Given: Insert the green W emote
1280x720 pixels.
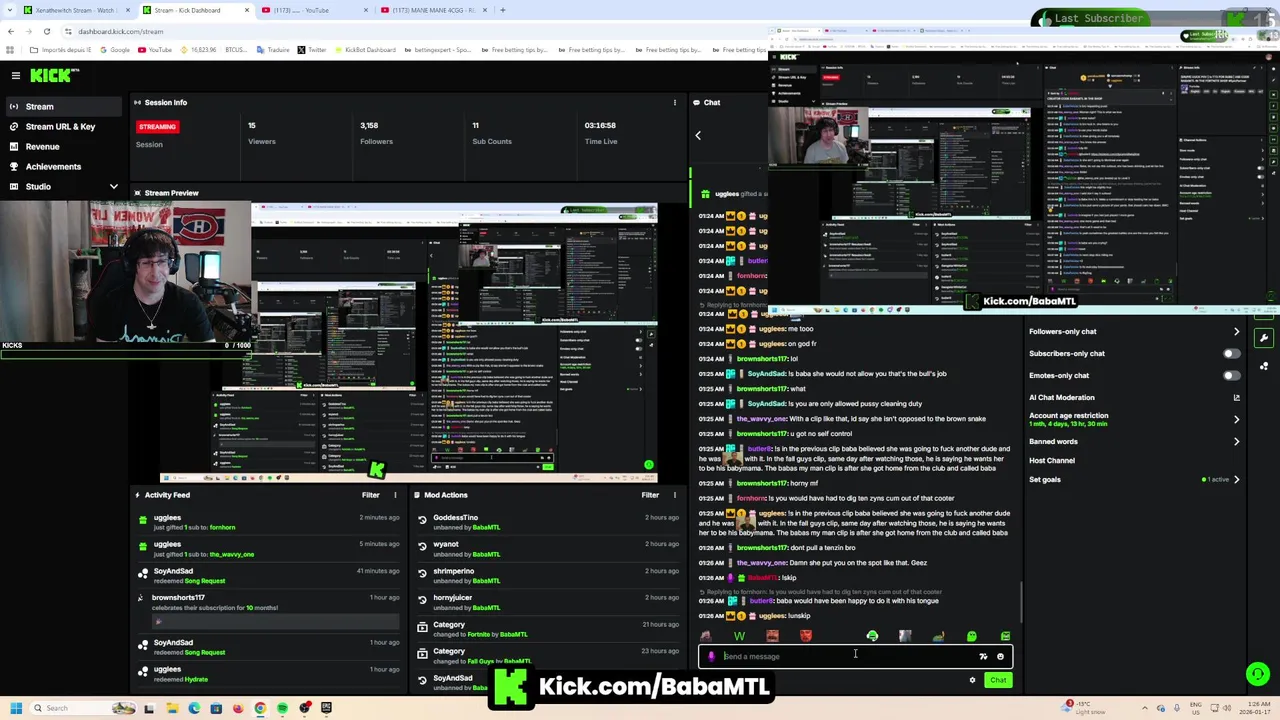Looking at the screenshot, I should click(739, 636).
